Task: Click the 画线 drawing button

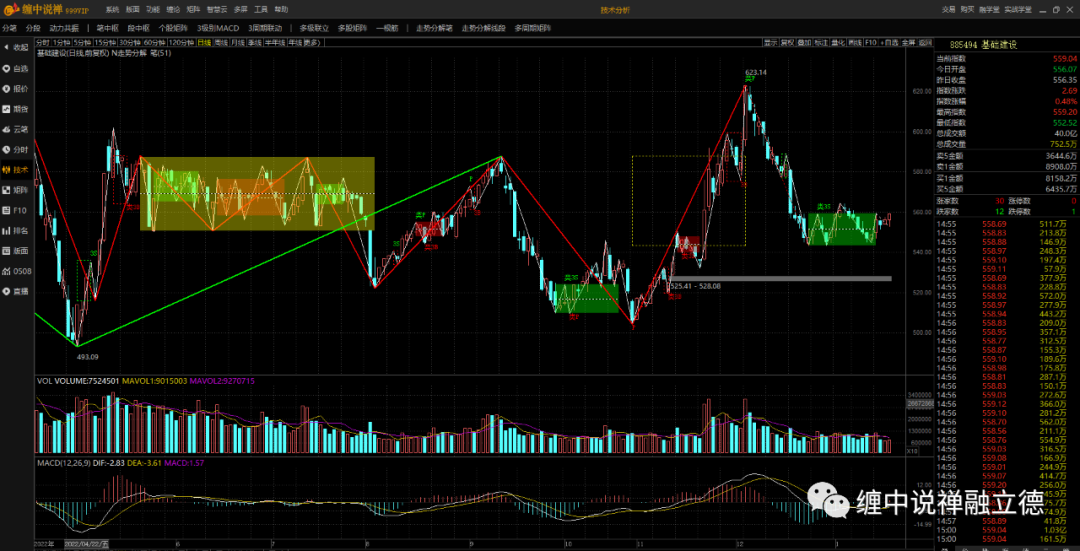Action: (x=855, y=43)
